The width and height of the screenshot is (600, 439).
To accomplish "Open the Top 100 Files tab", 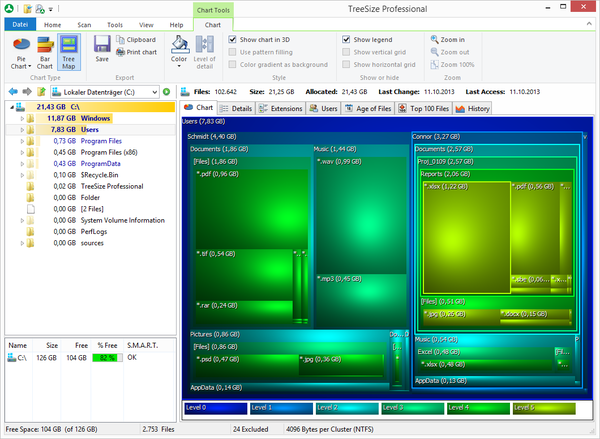I will click(x=424, y=109).
